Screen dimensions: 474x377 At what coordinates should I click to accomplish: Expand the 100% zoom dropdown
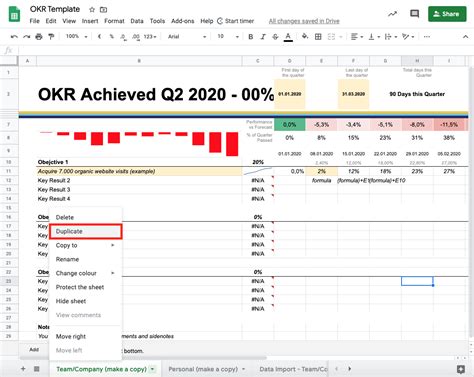click(77, 36)
